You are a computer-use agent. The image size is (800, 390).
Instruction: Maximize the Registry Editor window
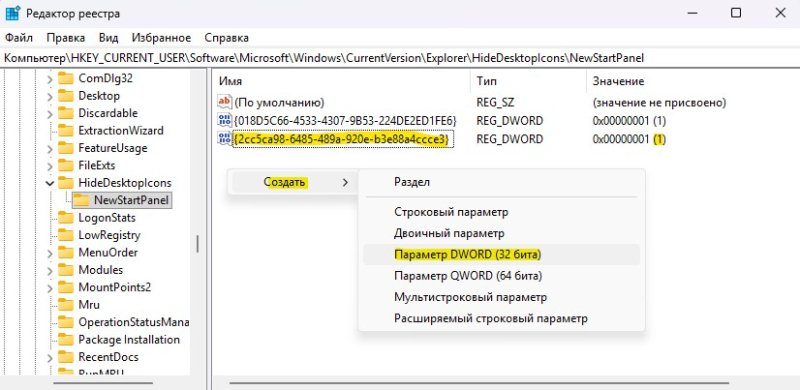coord(736,13)
